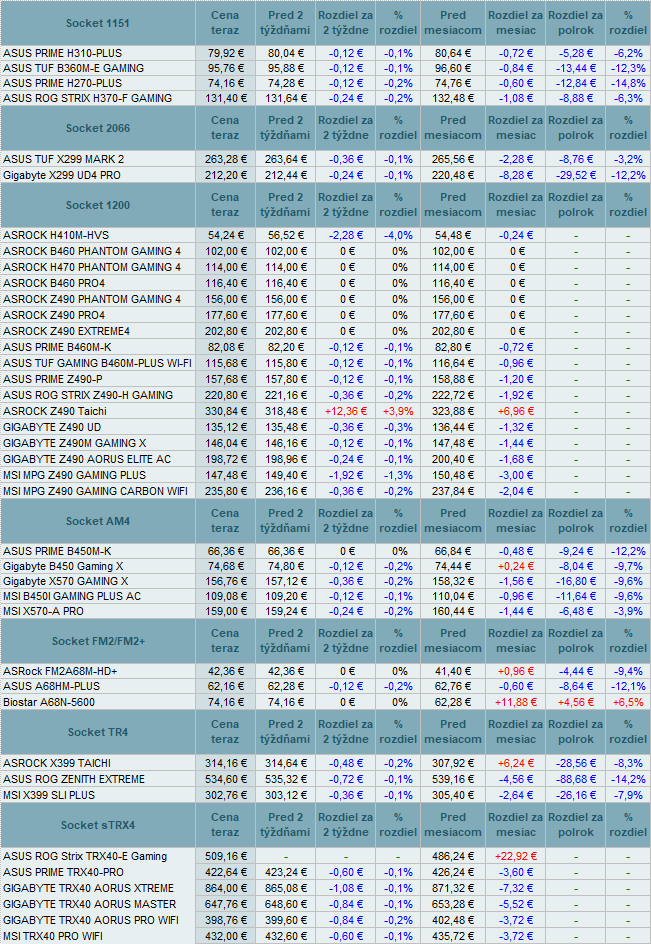Select GIGABYTE Z490 UD row name
The width and height of the screenshot is (651, 944).
point(52,427)
